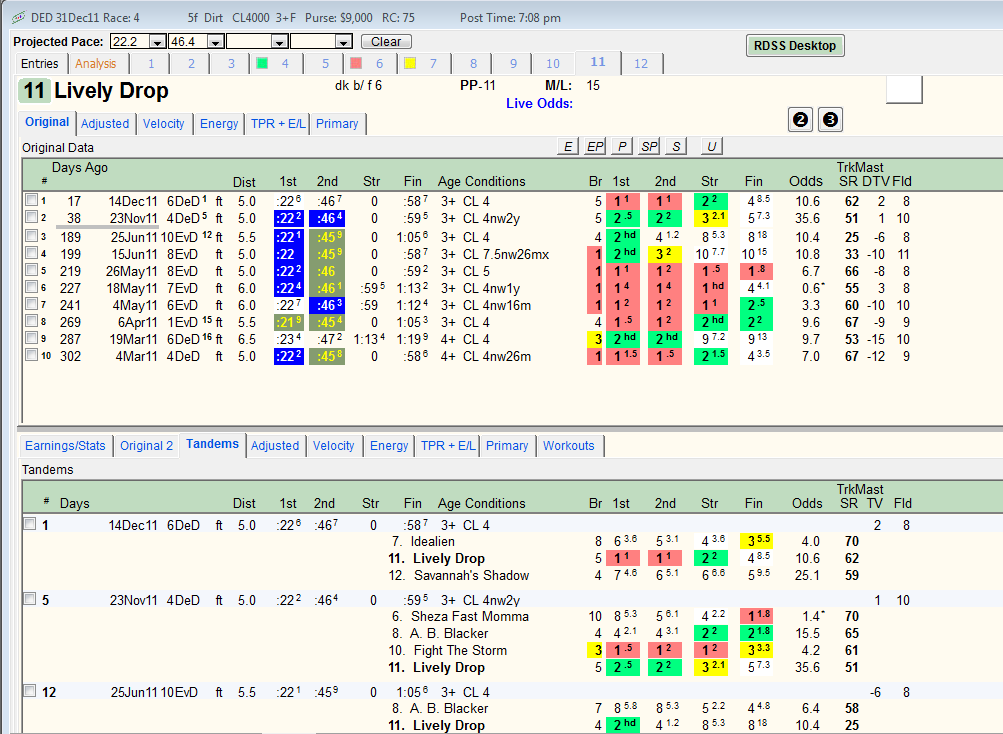Click the red square on tab 6
This screenshot has width=1003, height=734.
[356, 63]
